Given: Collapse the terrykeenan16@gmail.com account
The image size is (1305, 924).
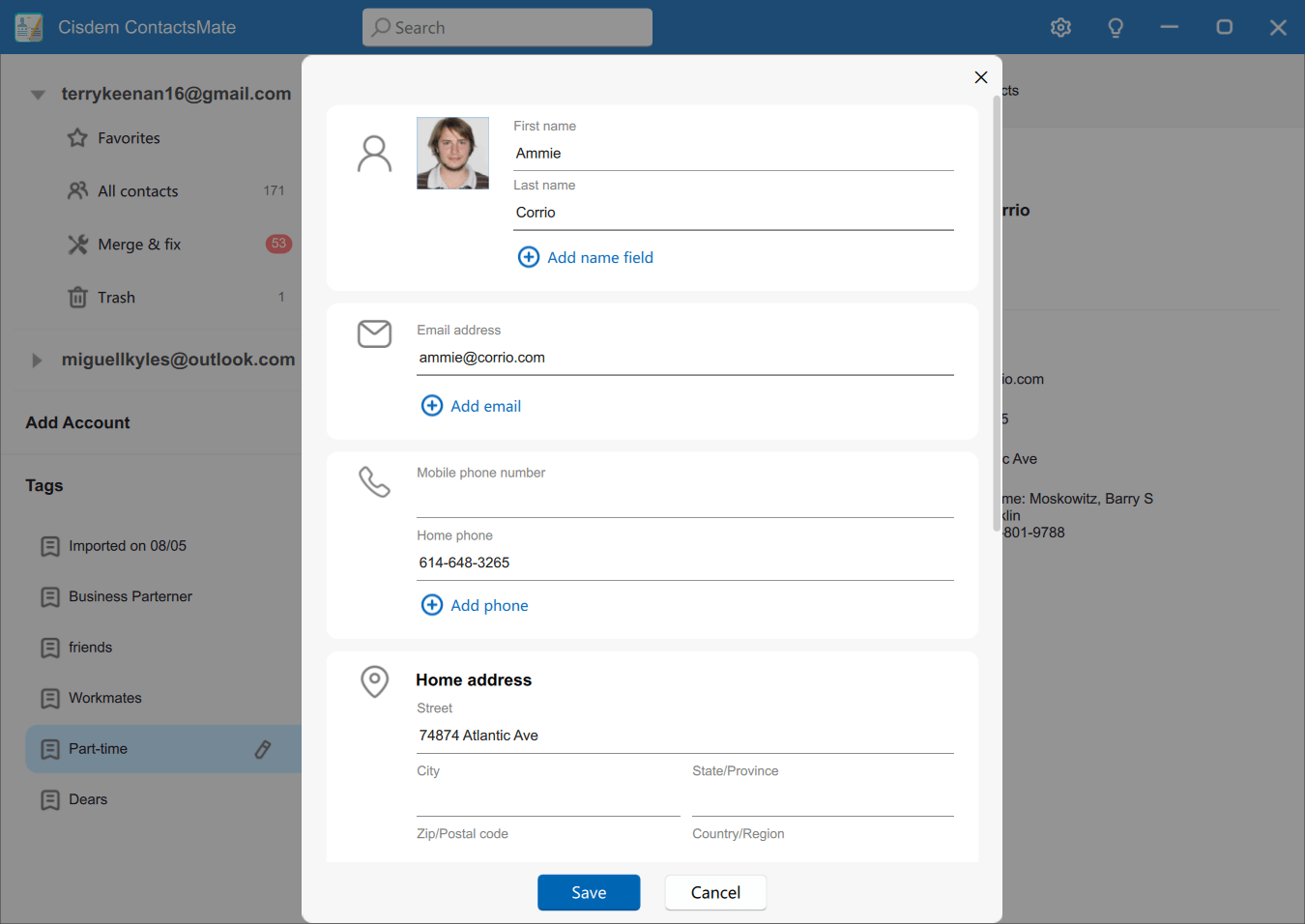Looking at the screenshot, I should coord(38,95).
